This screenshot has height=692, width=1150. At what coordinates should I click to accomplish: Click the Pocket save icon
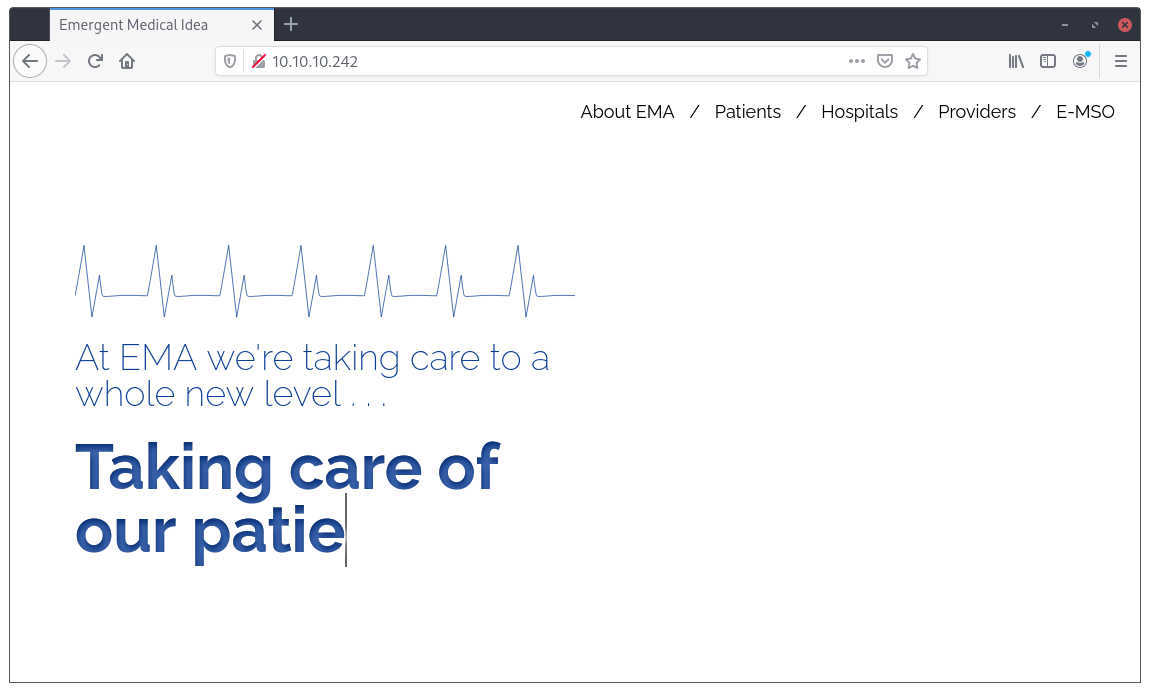[885, 61]
